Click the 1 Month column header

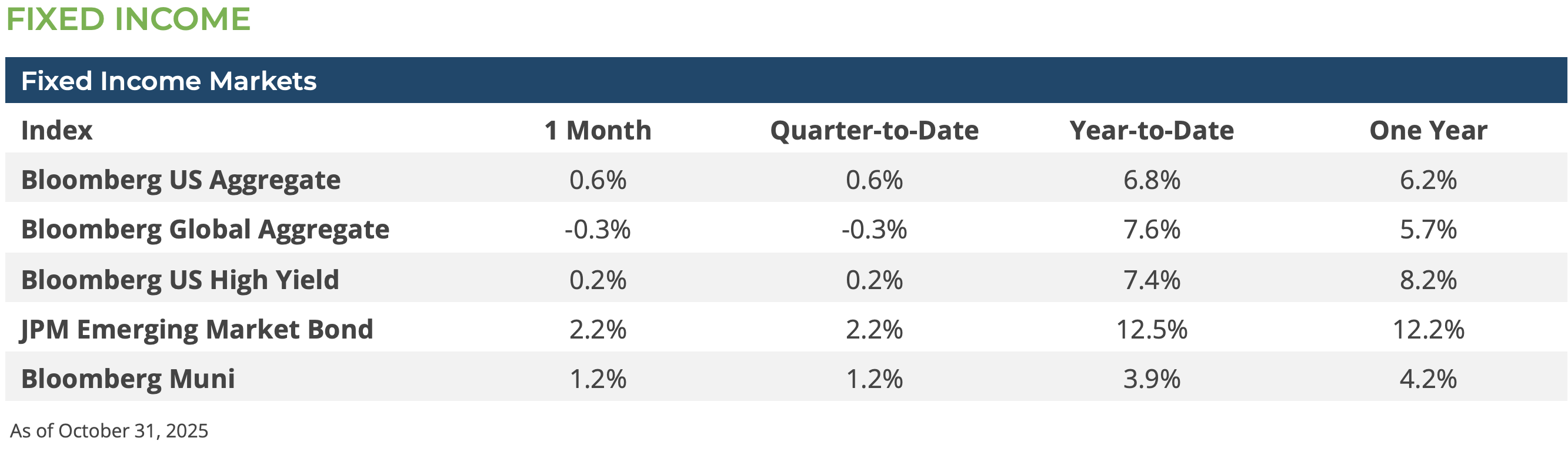(598, 131)
